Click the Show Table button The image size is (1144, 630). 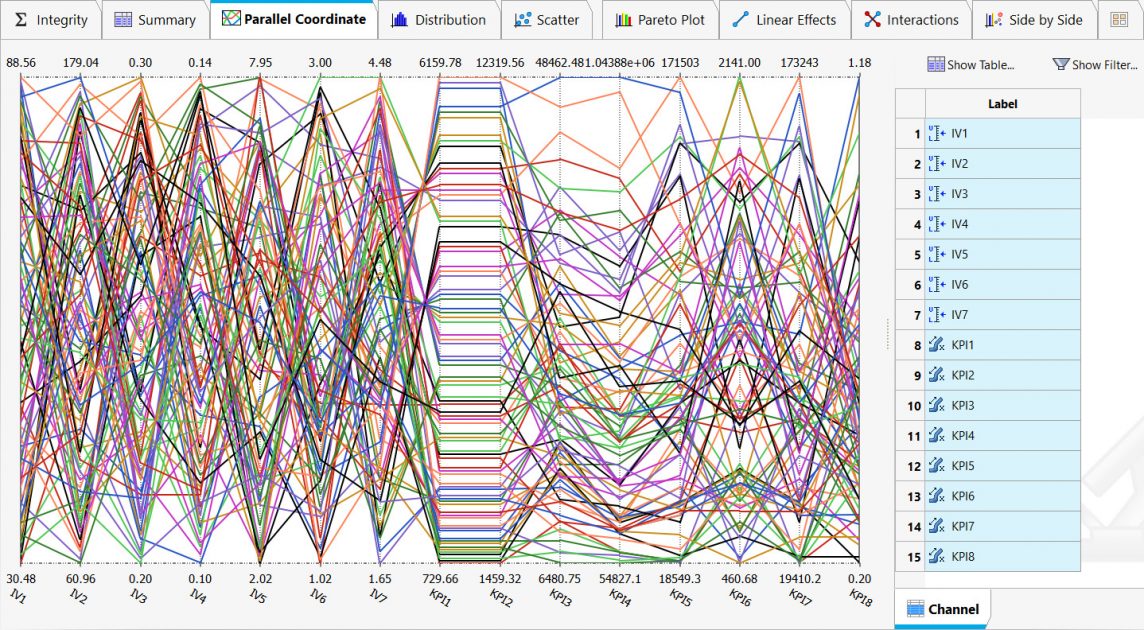click(x=970, y=65)
